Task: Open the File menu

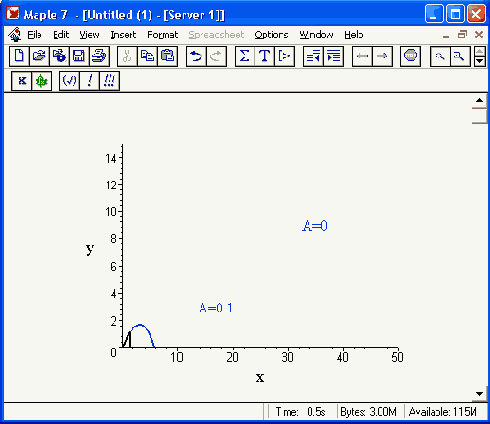Action: pyautogui.click(x=34, y=35)
